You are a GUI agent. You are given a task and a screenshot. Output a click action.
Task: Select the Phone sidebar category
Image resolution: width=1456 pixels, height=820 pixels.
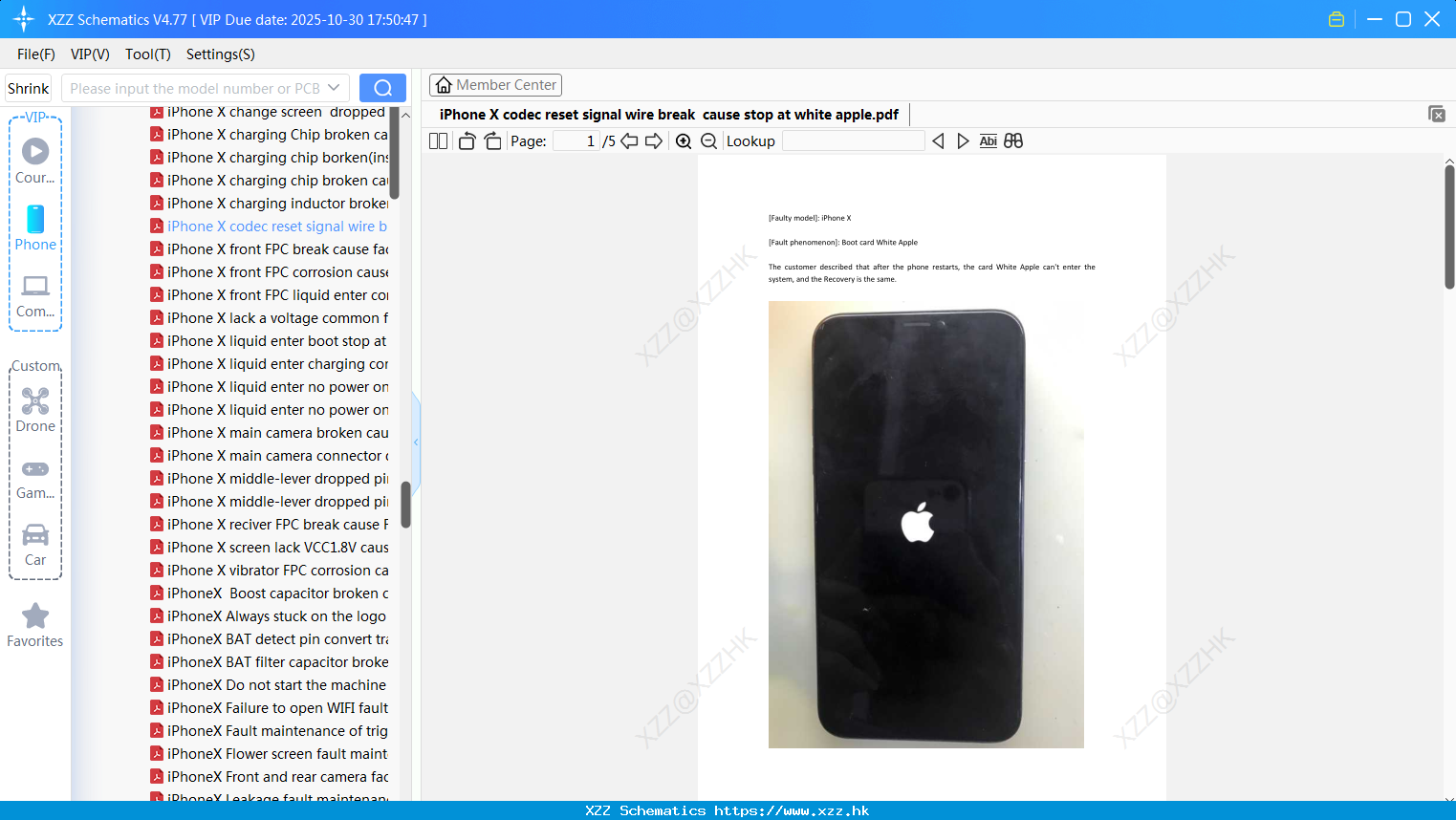click(x=35, y=228)
